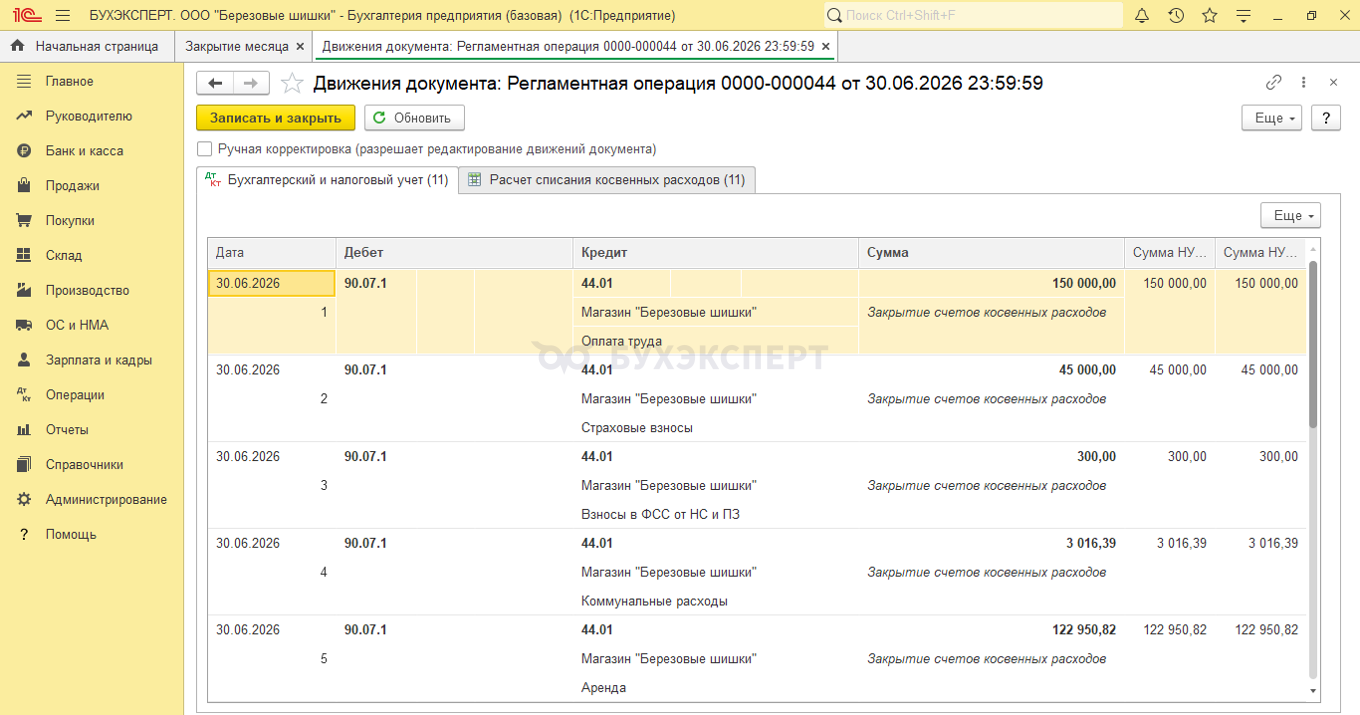Navigate back with left arrow button
This screenshot has width=1360, height=715.
coord(215,83)
